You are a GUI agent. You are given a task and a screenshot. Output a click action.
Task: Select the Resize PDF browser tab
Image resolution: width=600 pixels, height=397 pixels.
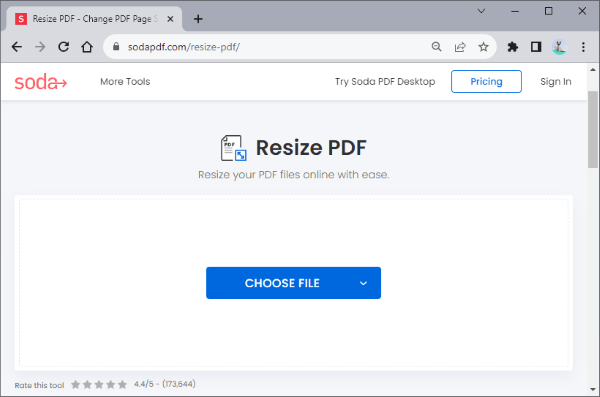95,19
